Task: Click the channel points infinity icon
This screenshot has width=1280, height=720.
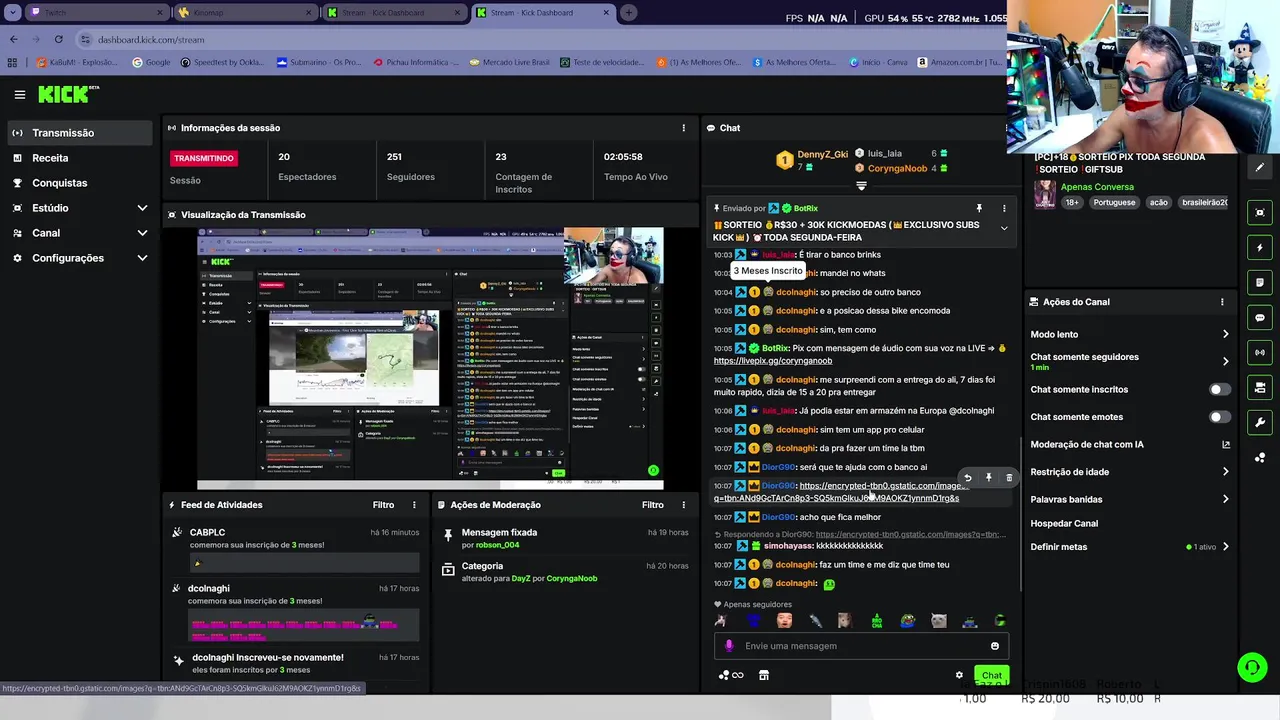Action: point(731,675)
